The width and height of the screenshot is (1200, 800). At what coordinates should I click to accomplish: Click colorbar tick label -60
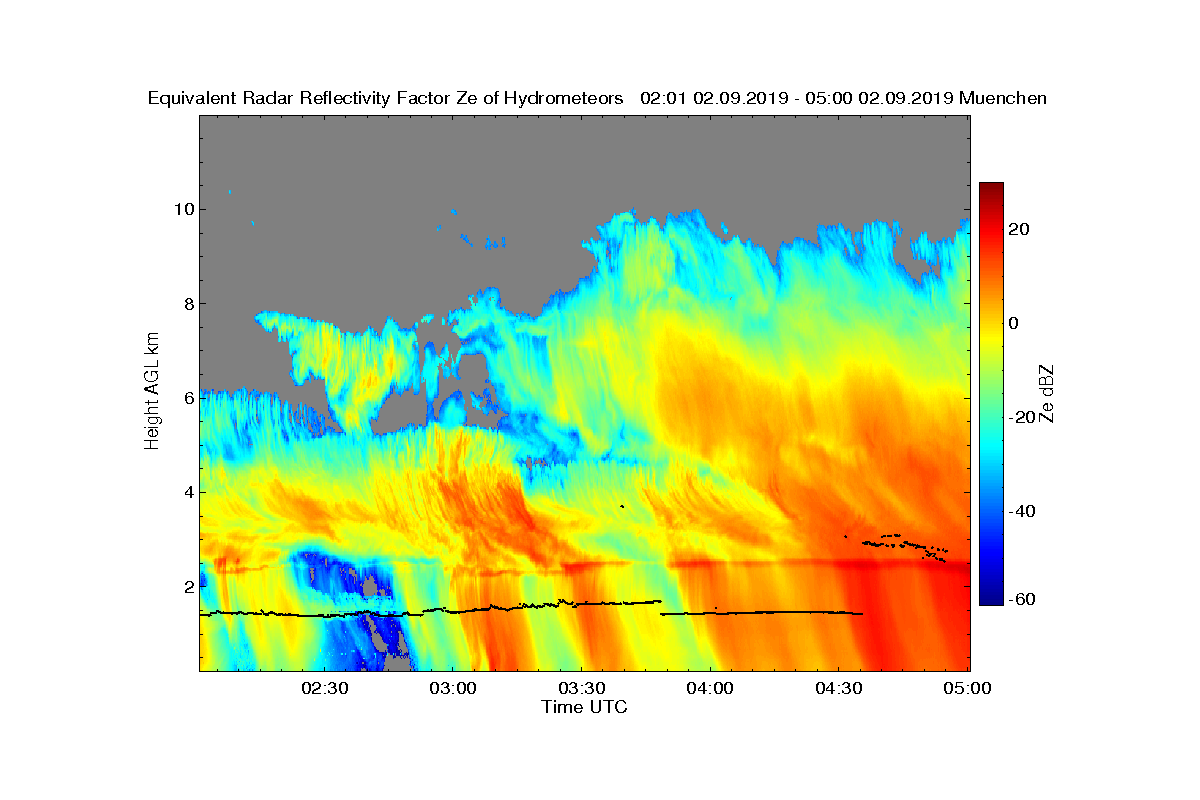pyautogui.click(x=1023, y=598)
